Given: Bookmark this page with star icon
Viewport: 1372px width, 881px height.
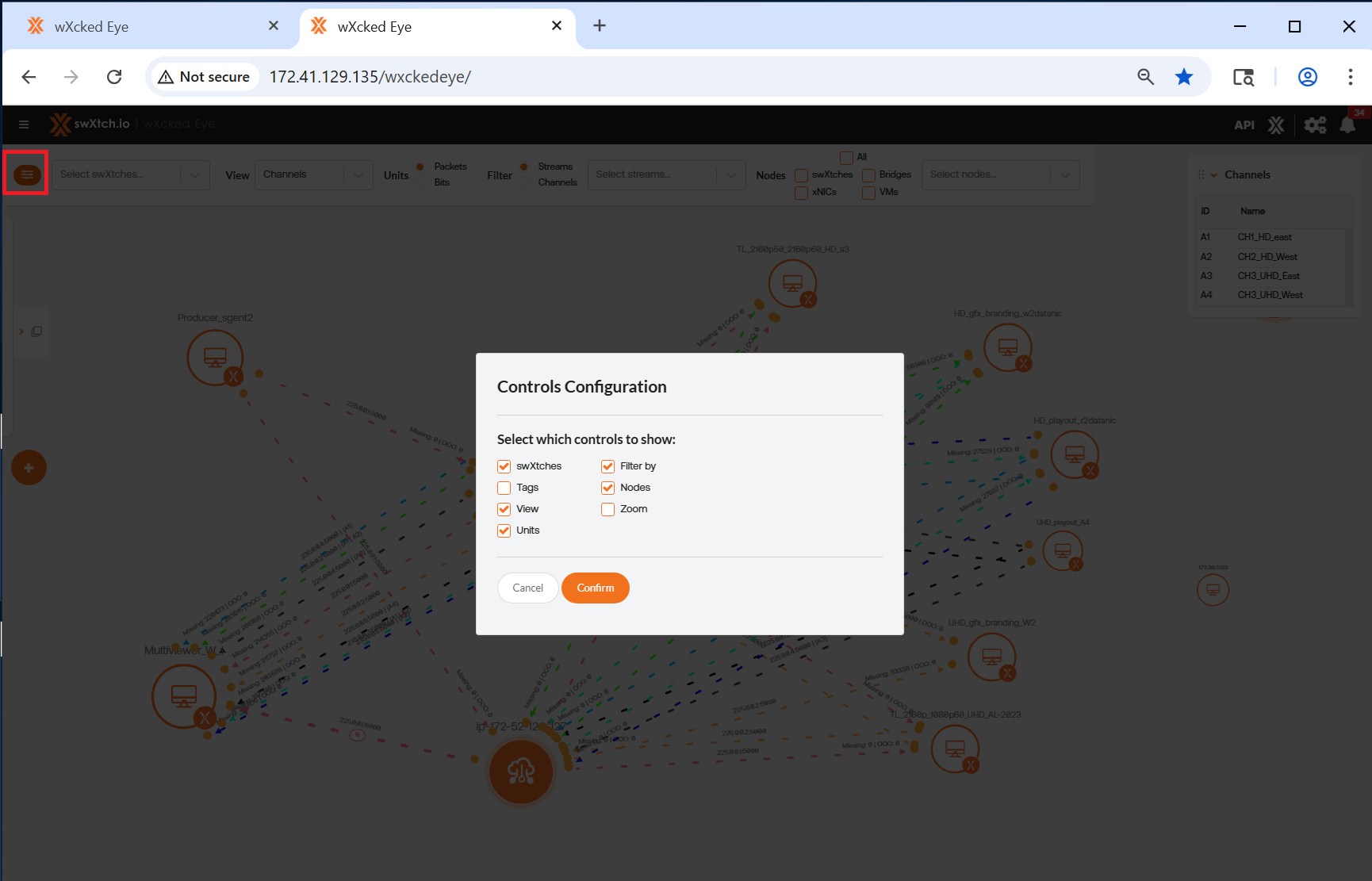Looking at the screenshot, I should pos(1184,77).
